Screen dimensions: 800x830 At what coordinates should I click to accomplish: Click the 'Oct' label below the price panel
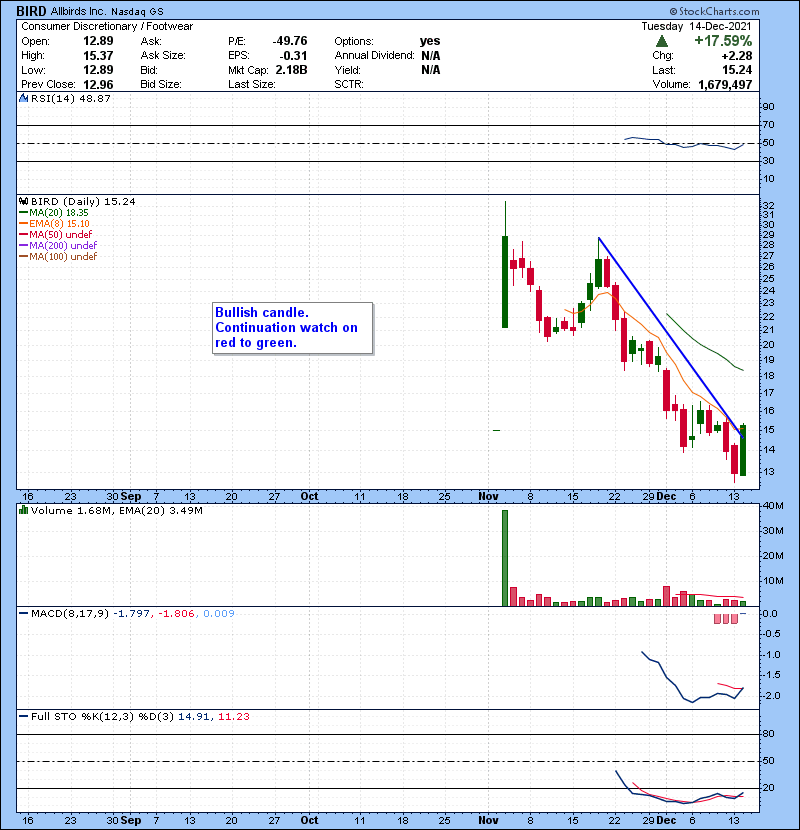[x=309, y=496]
